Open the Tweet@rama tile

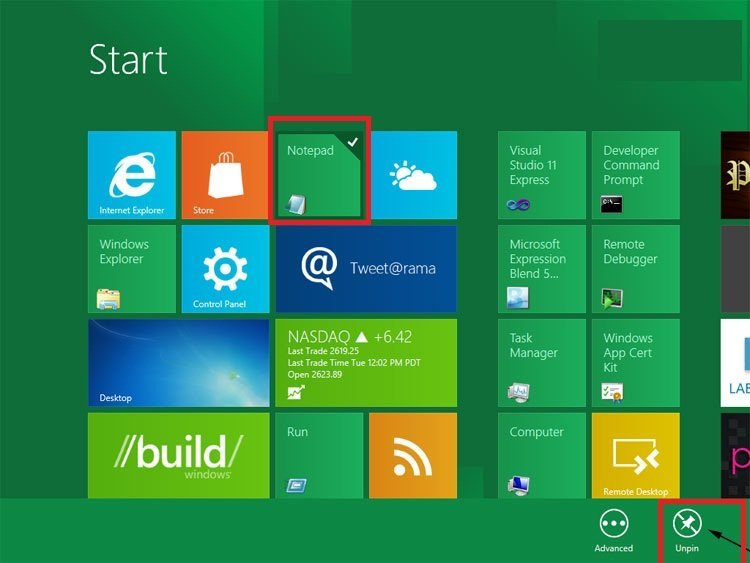click(366, 269)
